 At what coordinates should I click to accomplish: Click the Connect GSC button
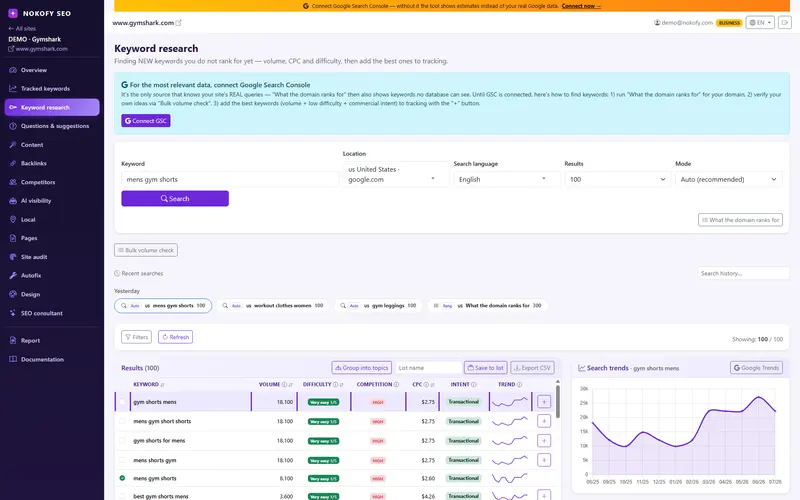tap(146, 121)
